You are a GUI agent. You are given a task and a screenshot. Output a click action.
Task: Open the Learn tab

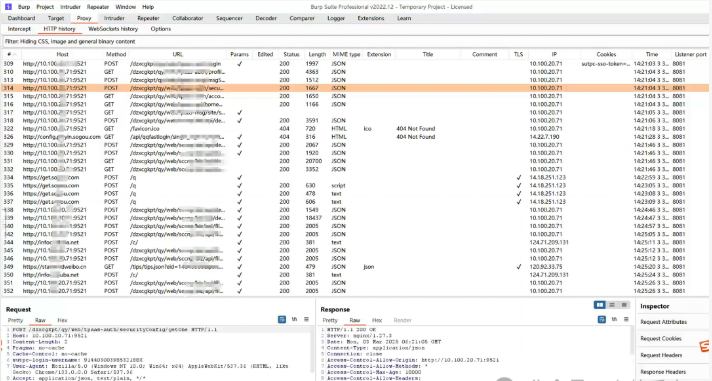[404, 18]
